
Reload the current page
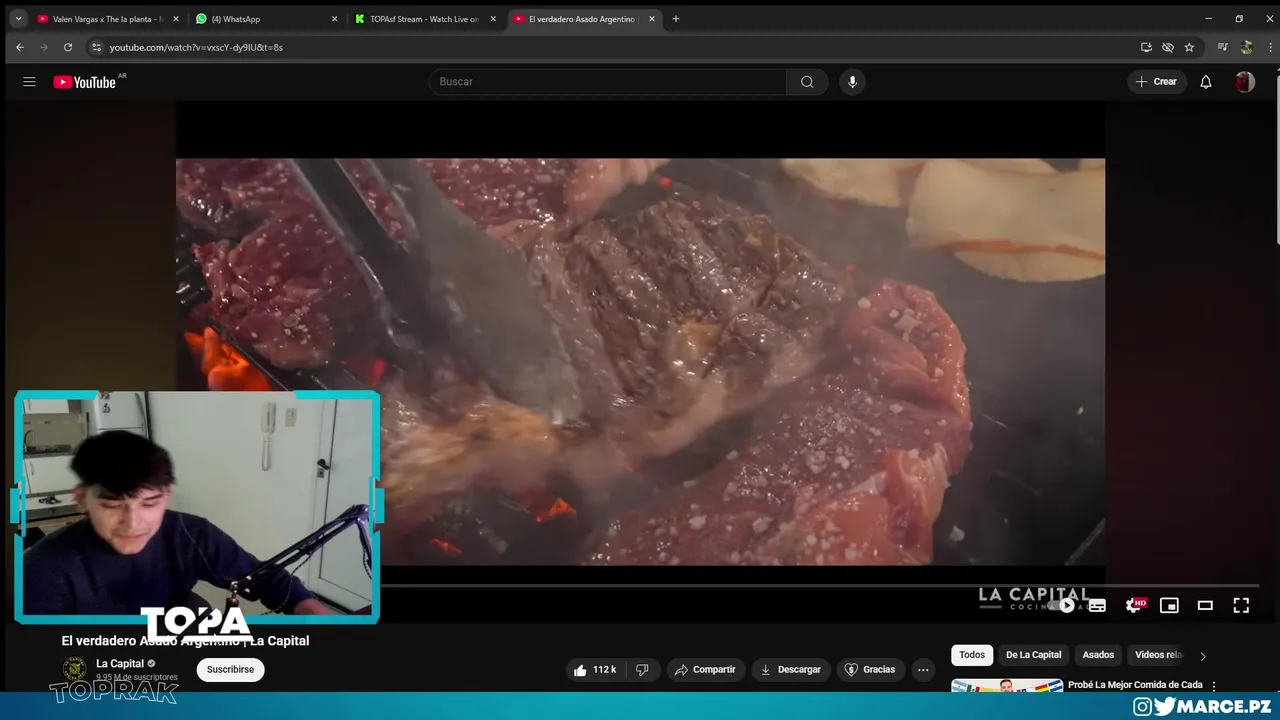68,47
